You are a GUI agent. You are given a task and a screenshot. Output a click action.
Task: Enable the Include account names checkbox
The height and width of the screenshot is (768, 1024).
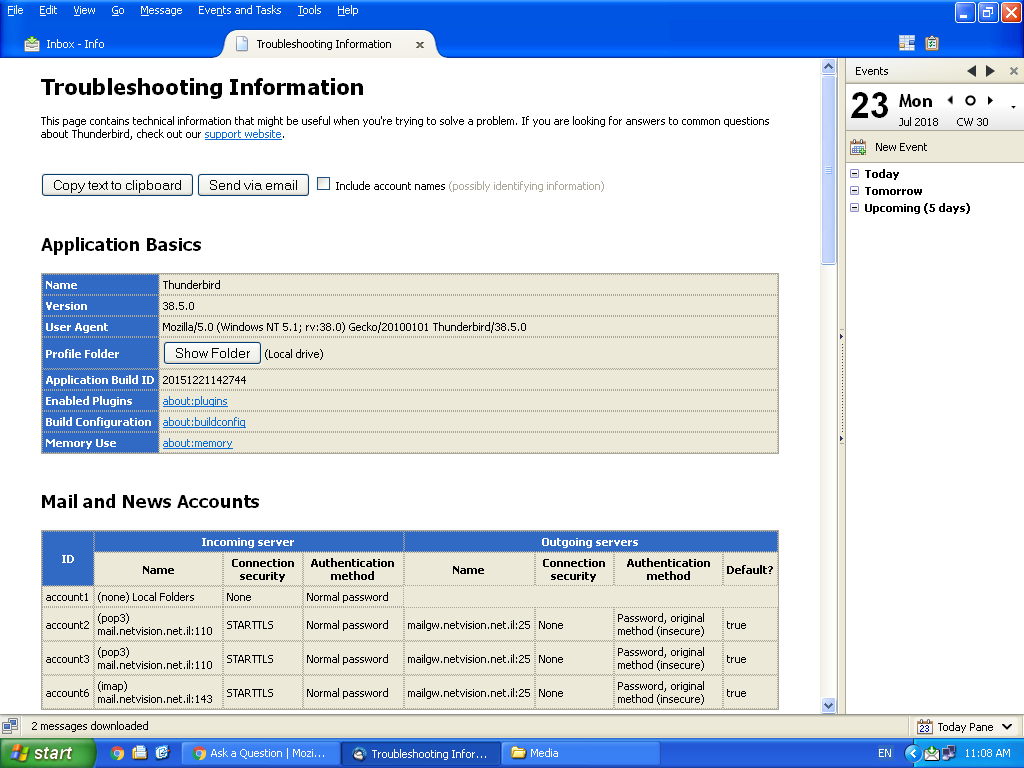pos(323,184)
